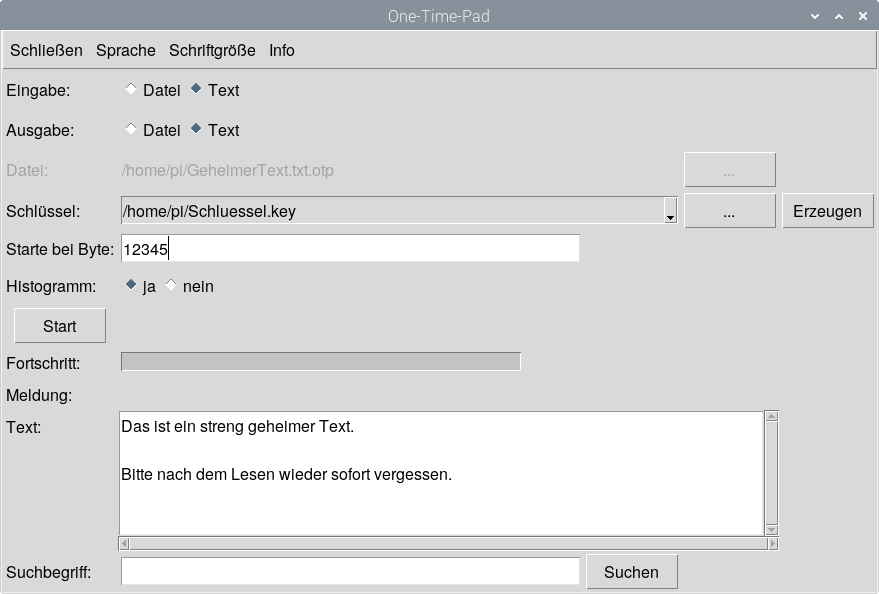Viewport: 879px width, 594px height.
Task: Open the Schriftgröße menu
Action: click(x=212, y=50)
